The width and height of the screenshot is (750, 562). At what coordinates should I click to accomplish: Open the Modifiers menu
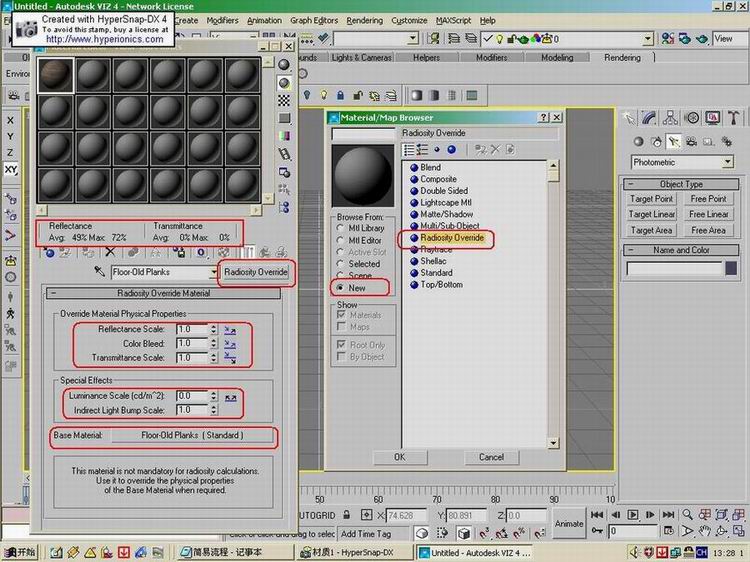tap(222, 21)
